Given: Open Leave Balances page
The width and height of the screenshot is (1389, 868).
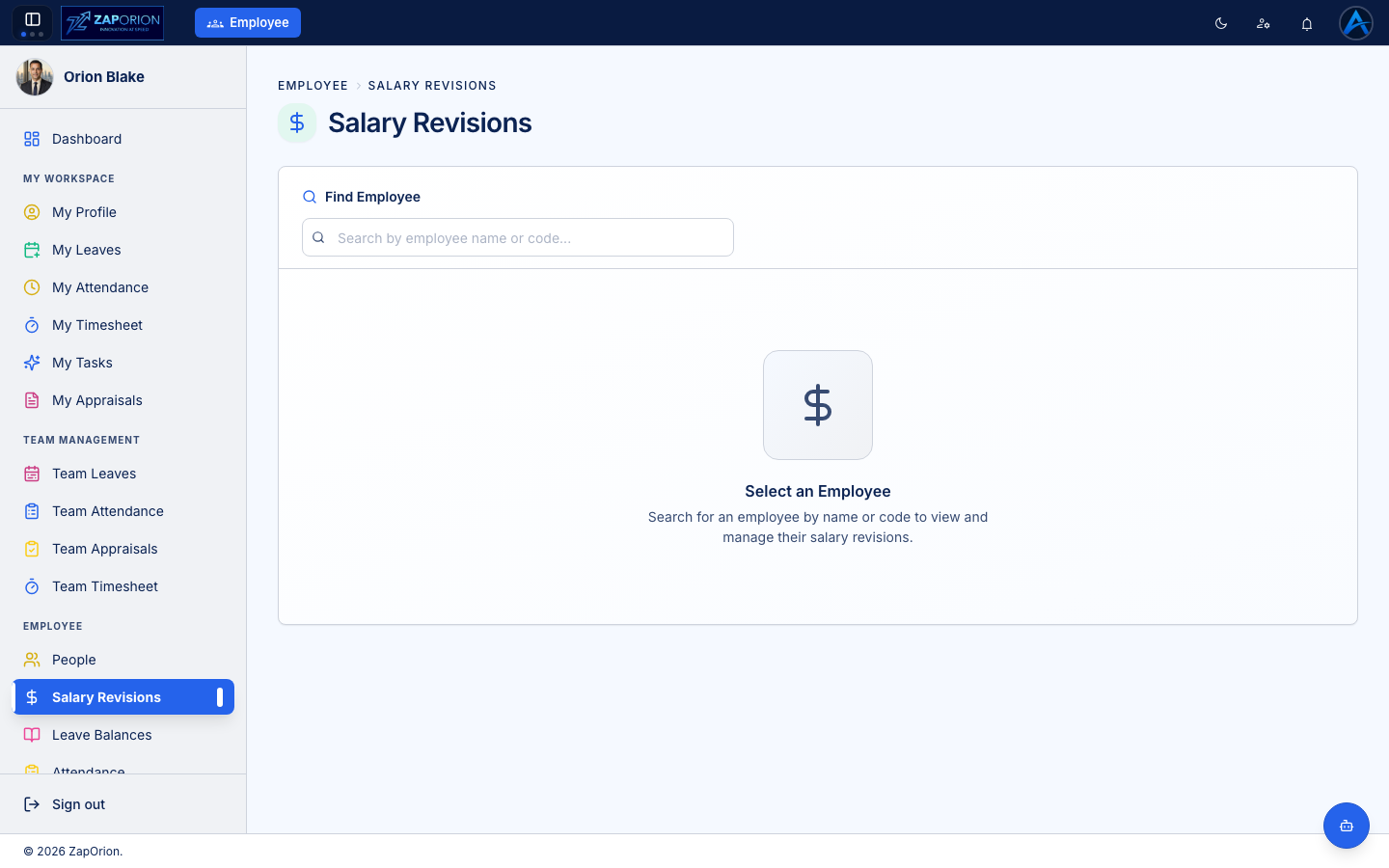Looking at the screenshot, I should pos(123,735).
